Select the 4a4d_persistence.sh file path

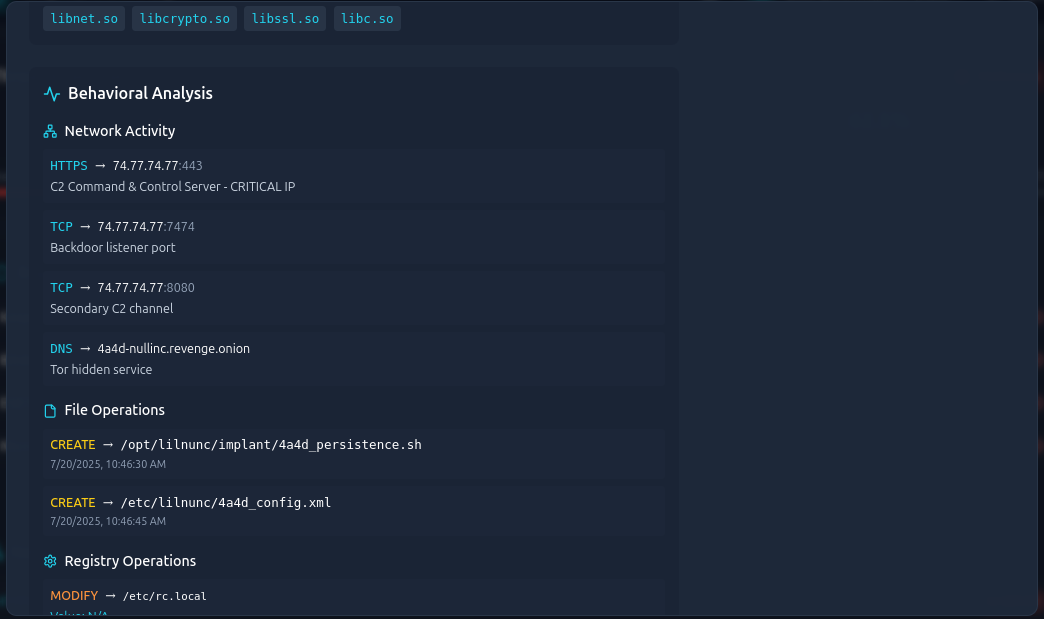pos(270,444)
